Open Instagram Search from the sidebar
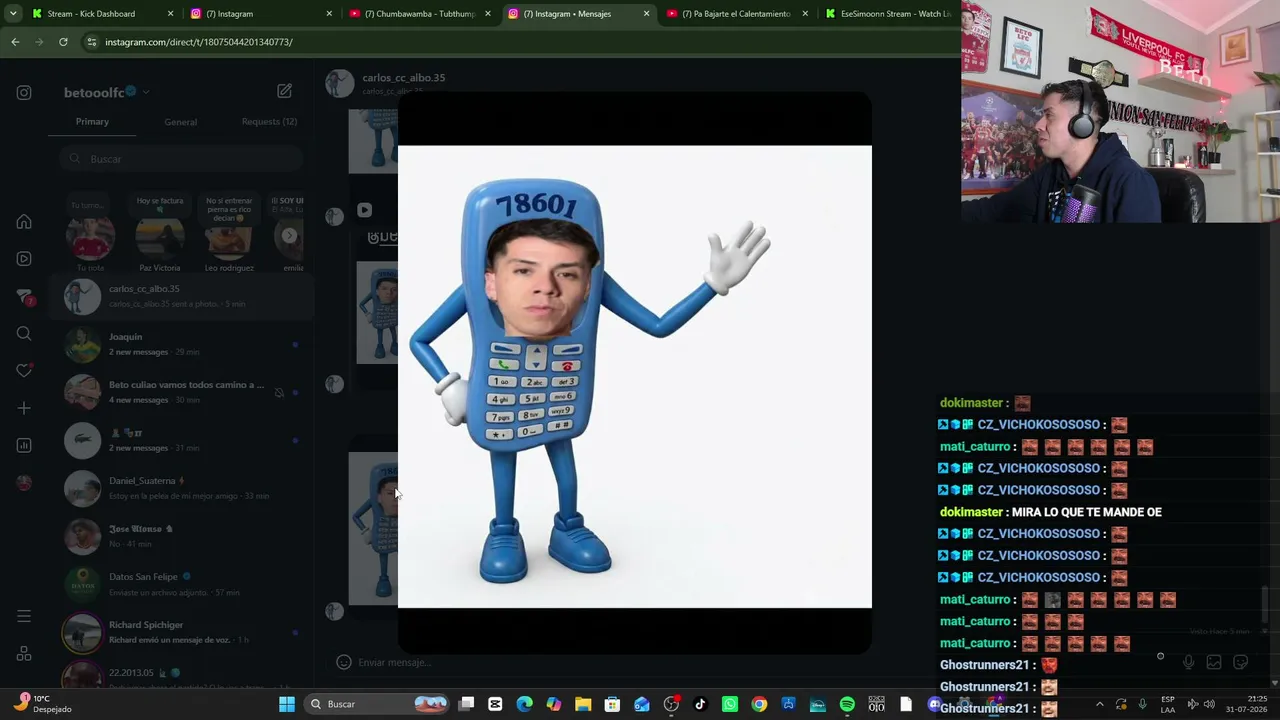The image size is (1280, 720). point(24,334)
